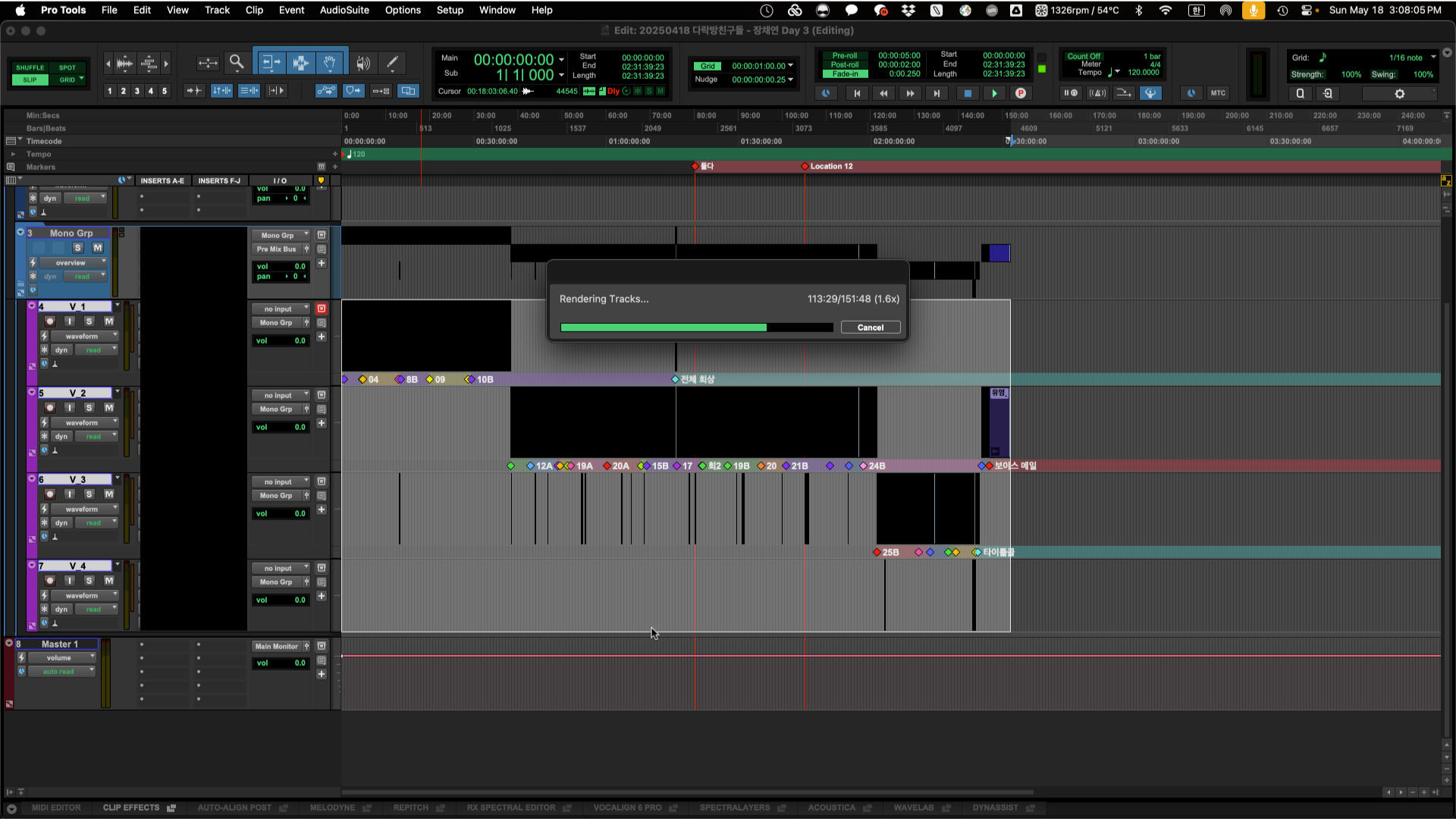This screenshot has height=819, width=1456.
Task: Toggle Pre-roll in transport
Action: tap(845, 55)
